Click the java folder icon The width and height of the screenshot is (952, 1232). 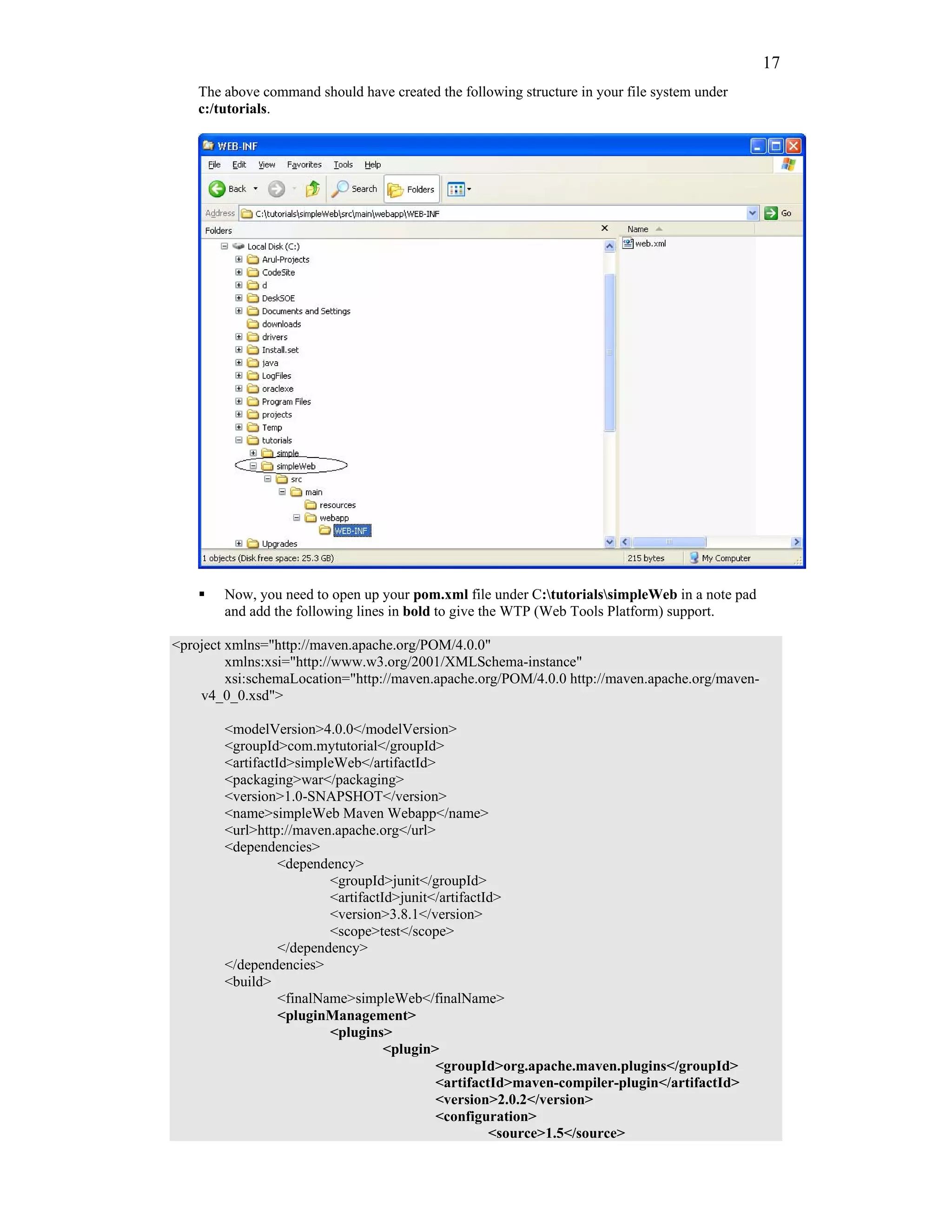click(253, 363)
